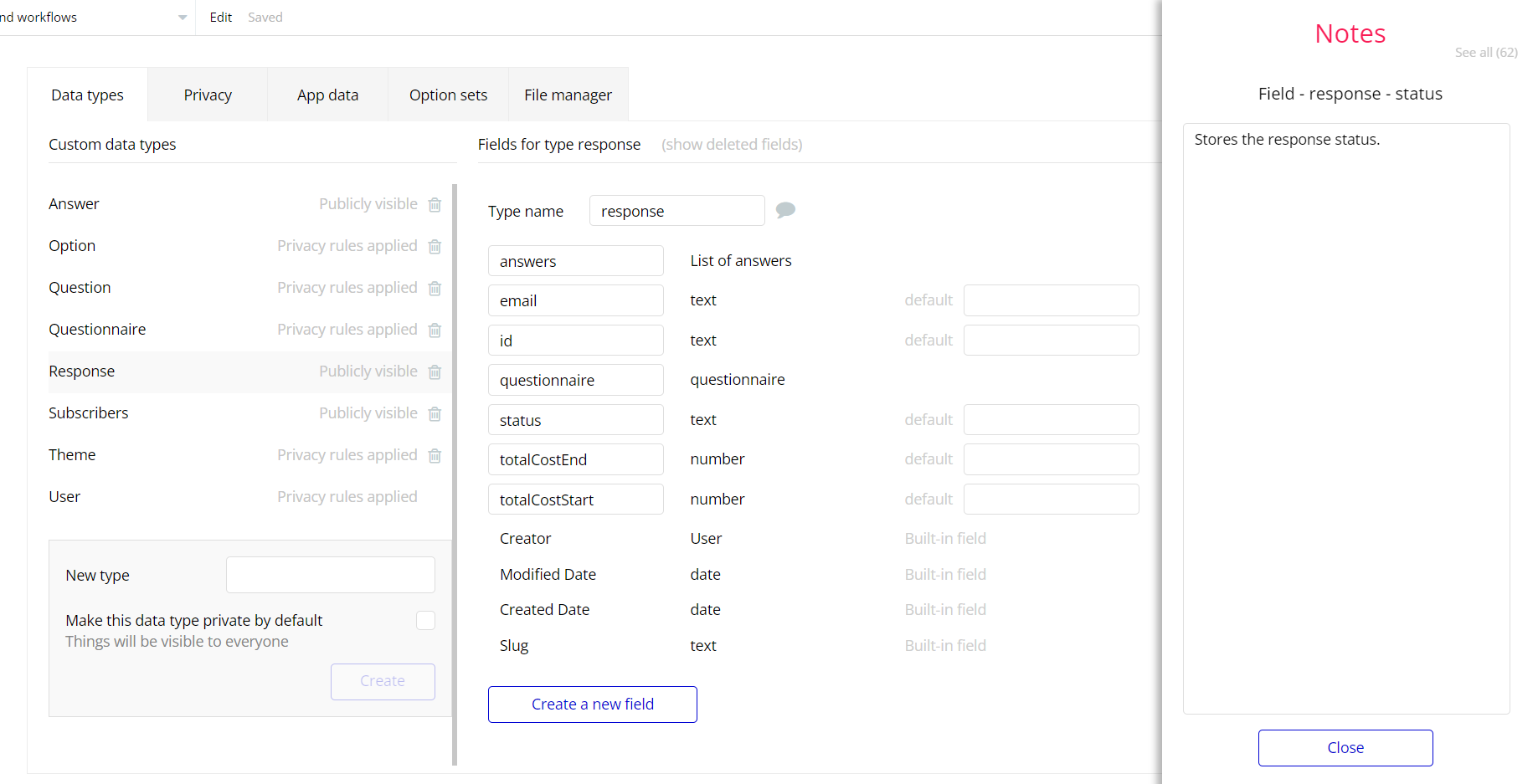Click 'See all (62)' notes link
The image size is (1538, 784).
tap(1485, 53)
